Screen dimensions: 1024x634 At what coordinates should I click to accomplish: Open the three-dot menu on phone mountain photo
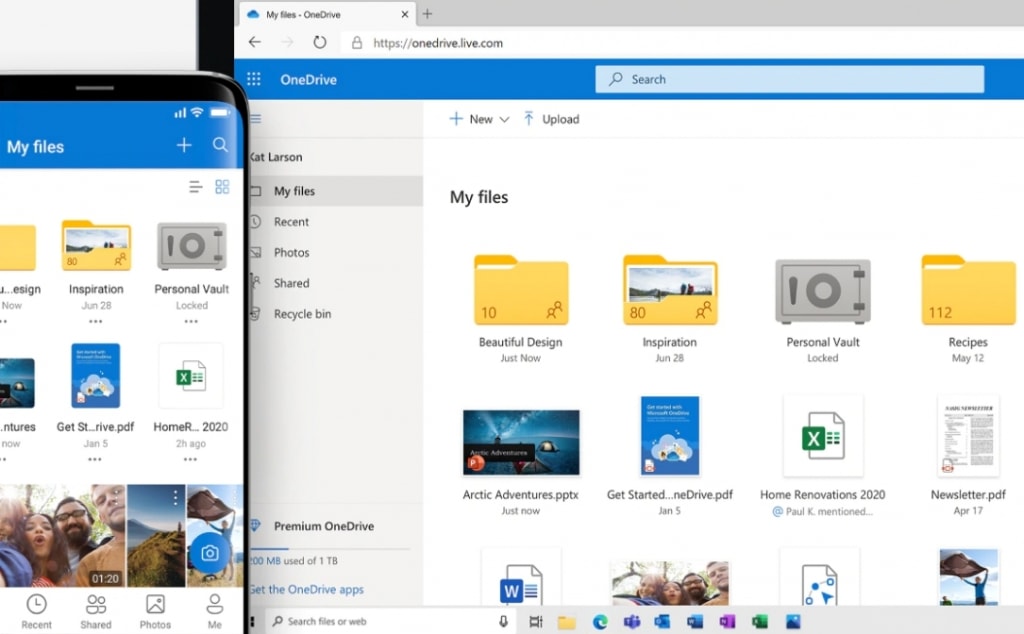coord(175,498)
